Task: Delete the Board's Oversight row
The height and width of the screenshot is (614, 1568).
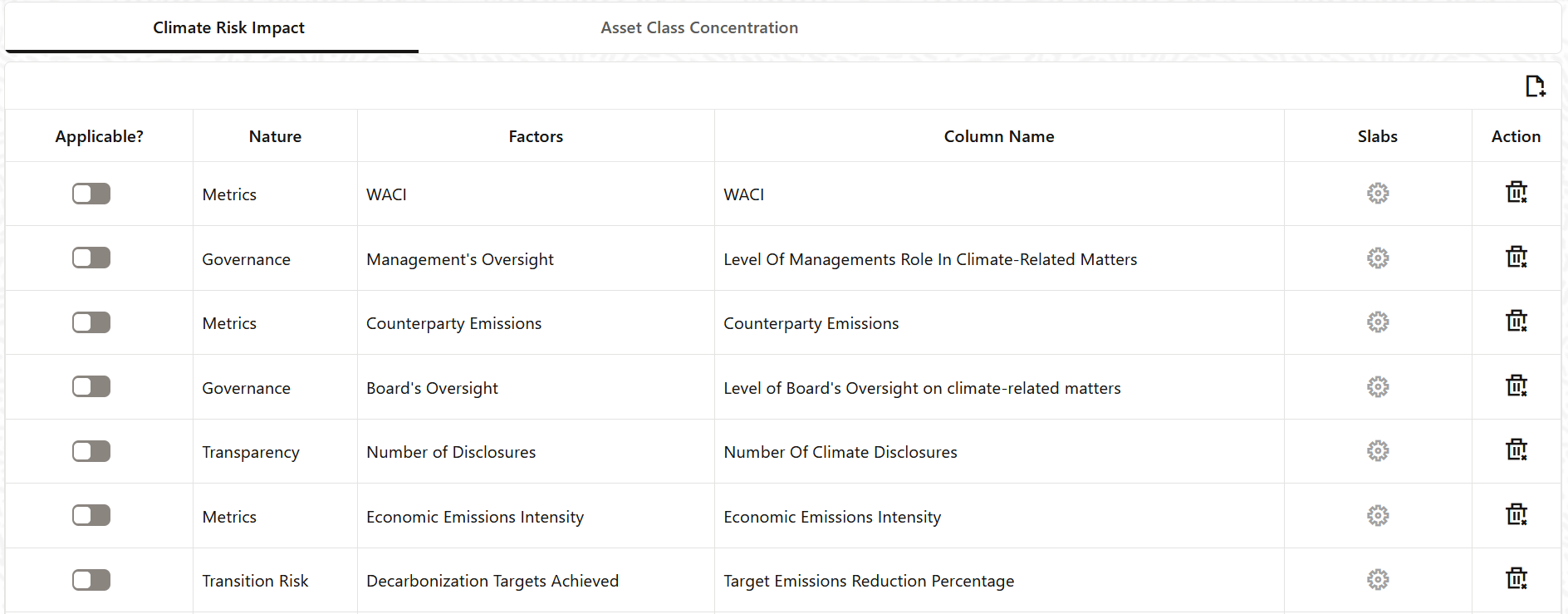Action: 1517,386
